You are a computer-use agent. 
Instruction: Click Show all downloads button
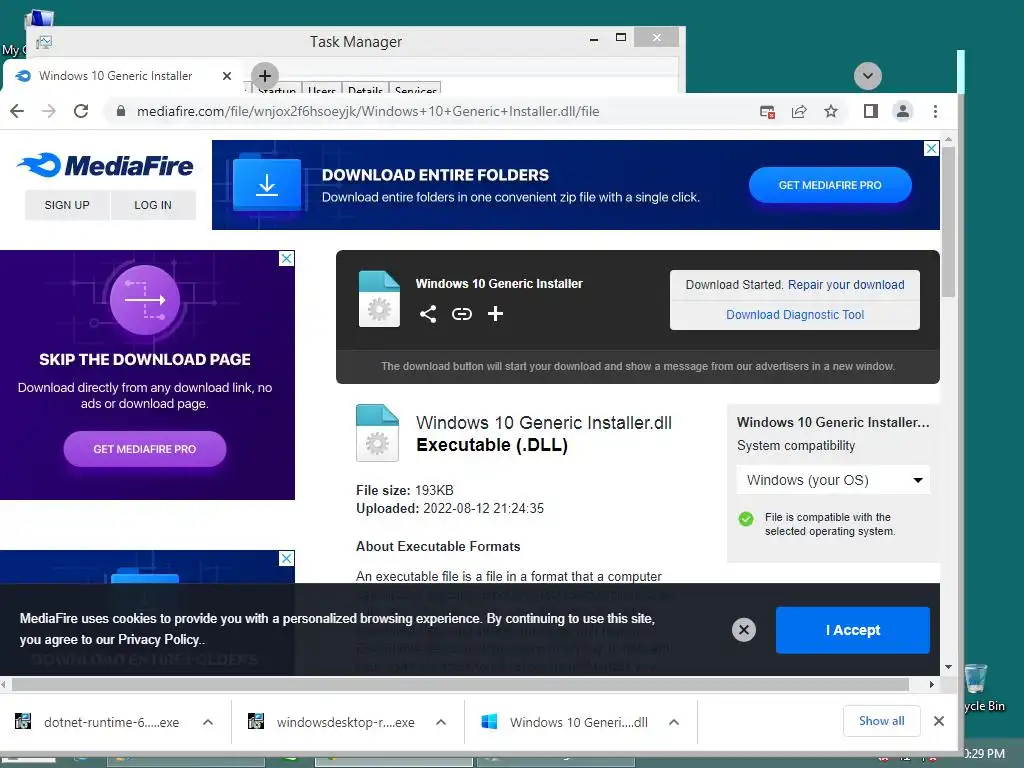[x=882, y=721]
